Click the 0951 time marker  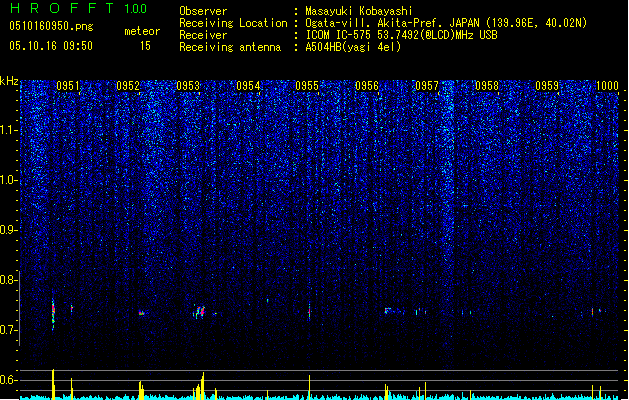click(68, 86)
